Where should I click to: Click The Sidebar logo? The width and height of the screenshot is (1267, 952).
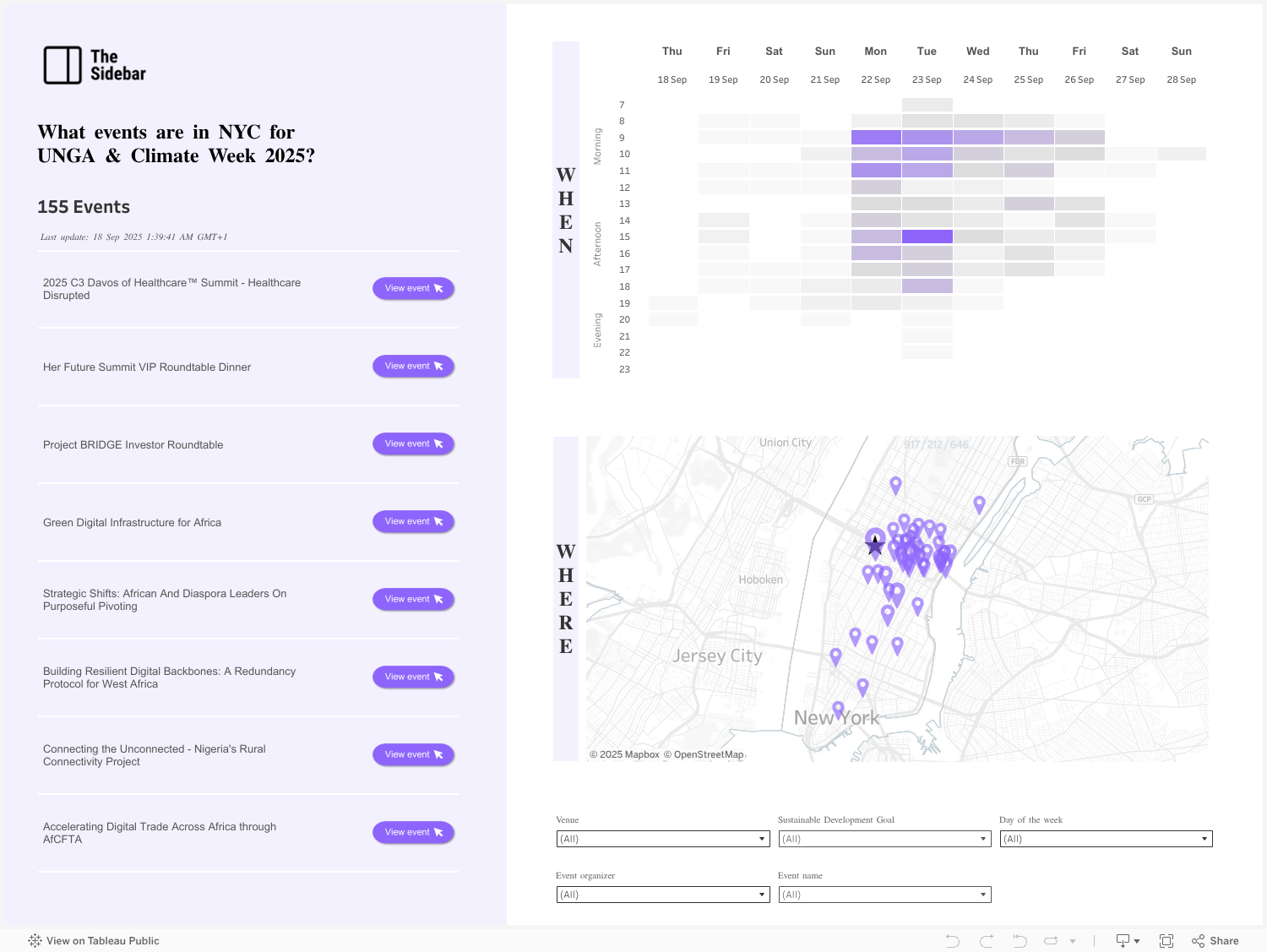click(x=95, y=65)
